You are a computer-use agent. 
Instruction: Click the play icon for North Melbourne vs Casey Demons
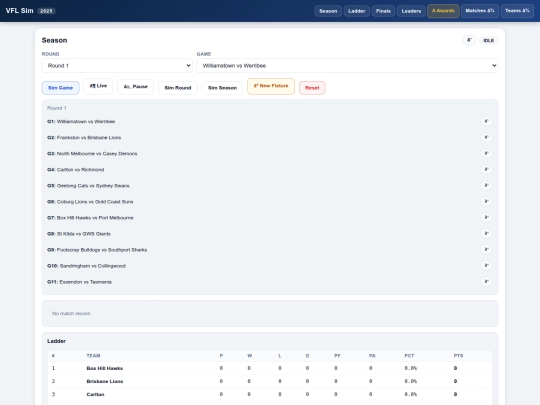point(486,153)
